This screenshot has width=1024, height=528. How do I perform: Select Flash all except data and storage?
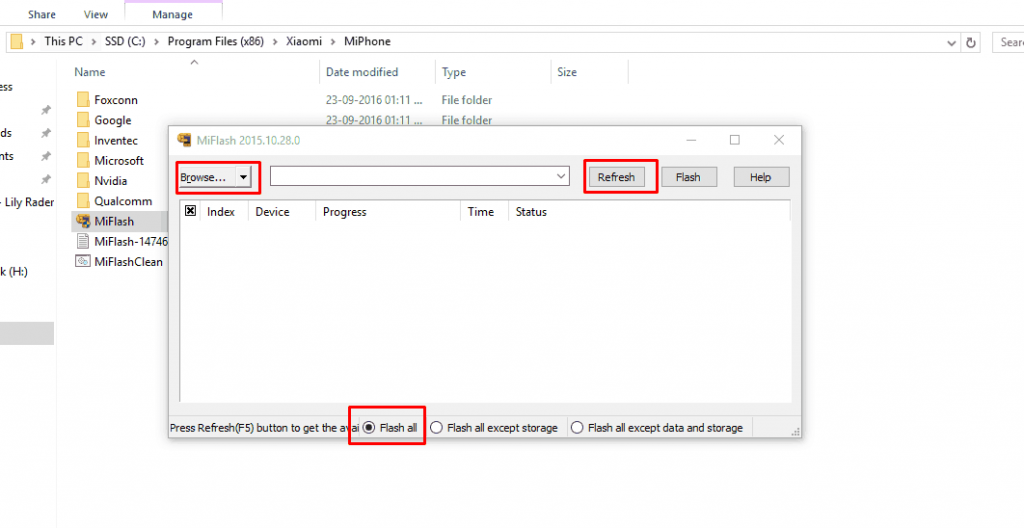[x=657, y=428]
